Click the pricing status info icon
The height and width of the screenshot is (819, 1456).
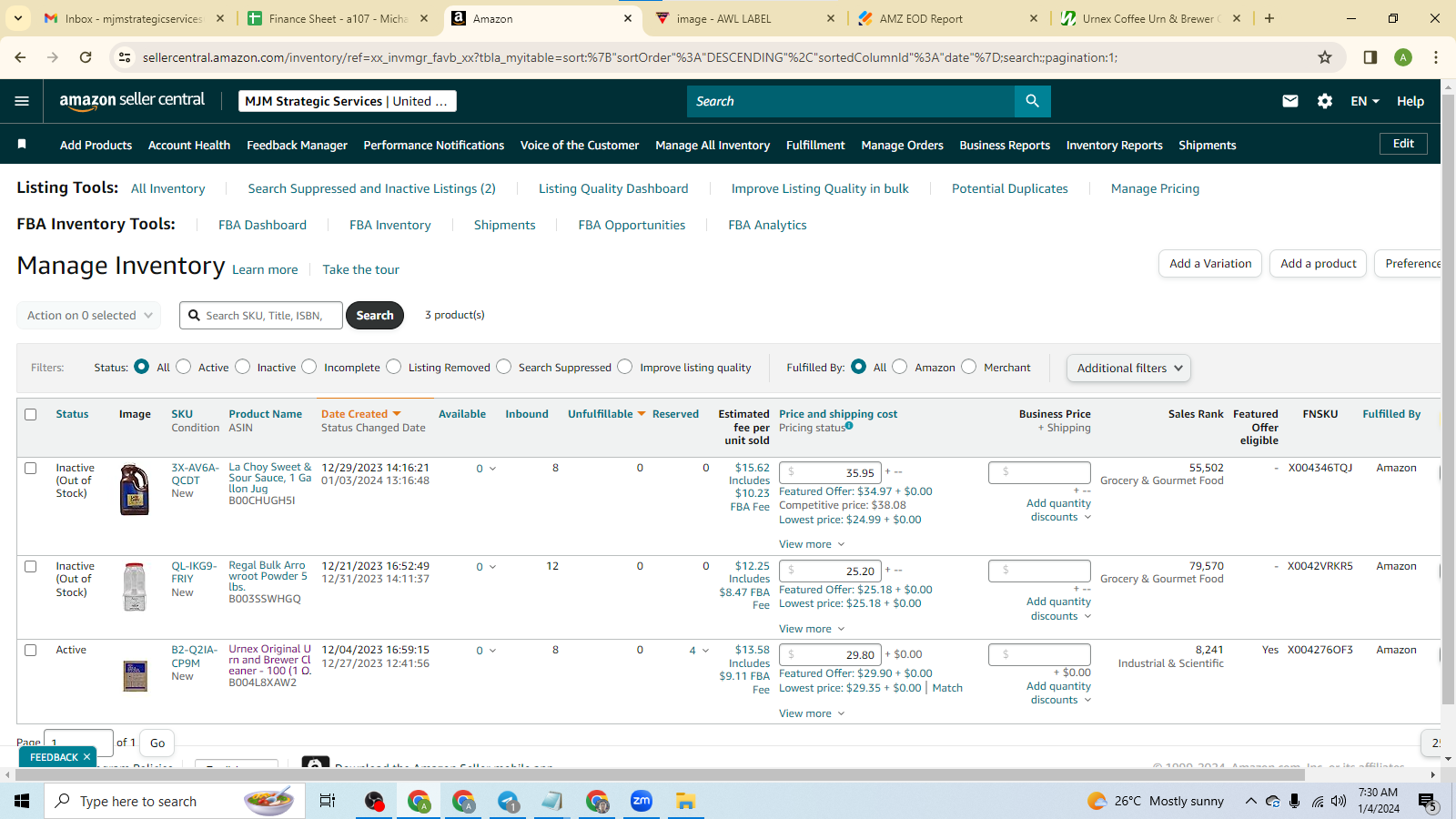click(x=849, y=426)
